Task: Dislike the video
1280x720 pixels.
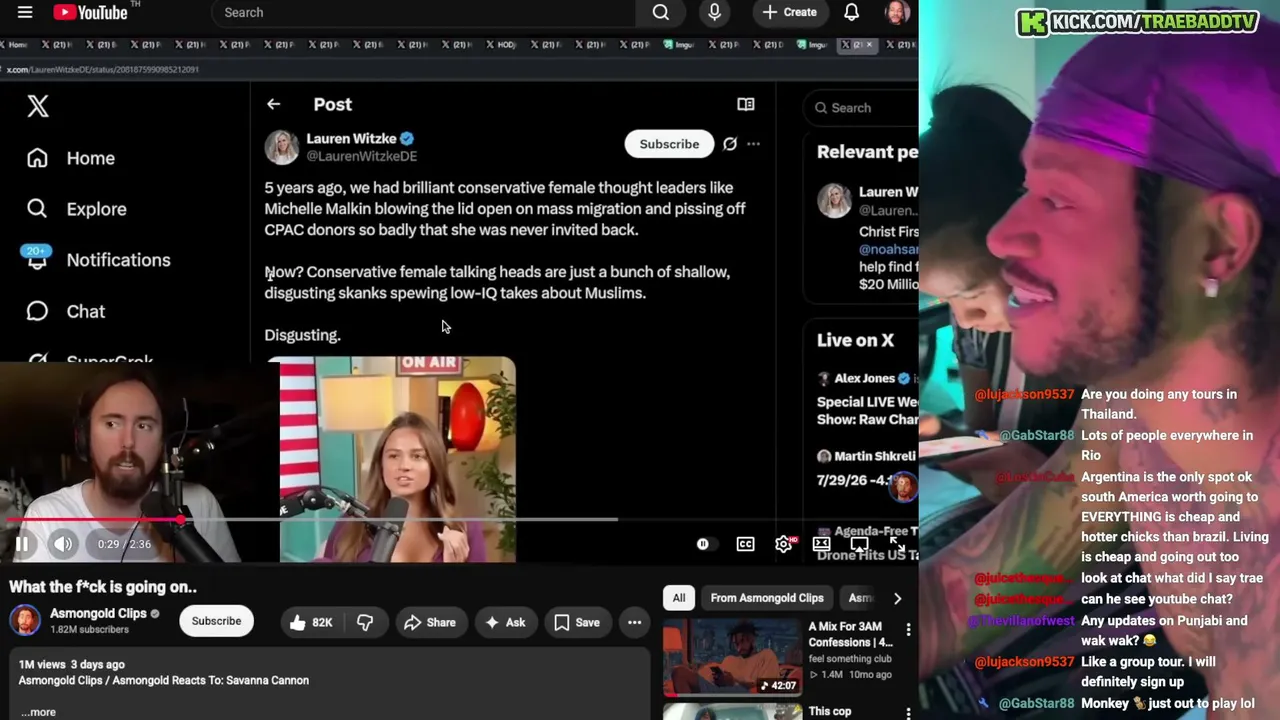Action: tap(365, 622)
